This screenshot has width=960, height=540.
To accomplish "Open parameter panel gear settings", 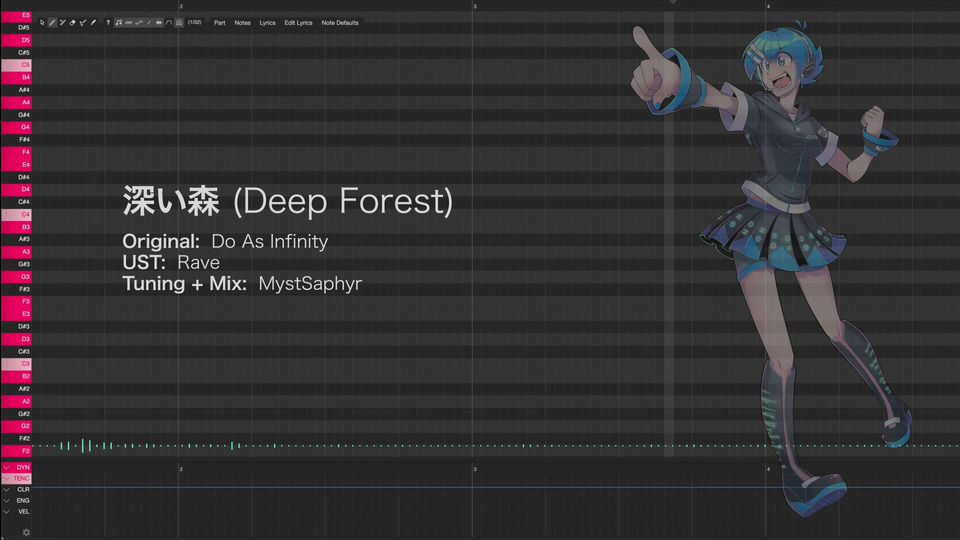I will click(x=26, y=532).
